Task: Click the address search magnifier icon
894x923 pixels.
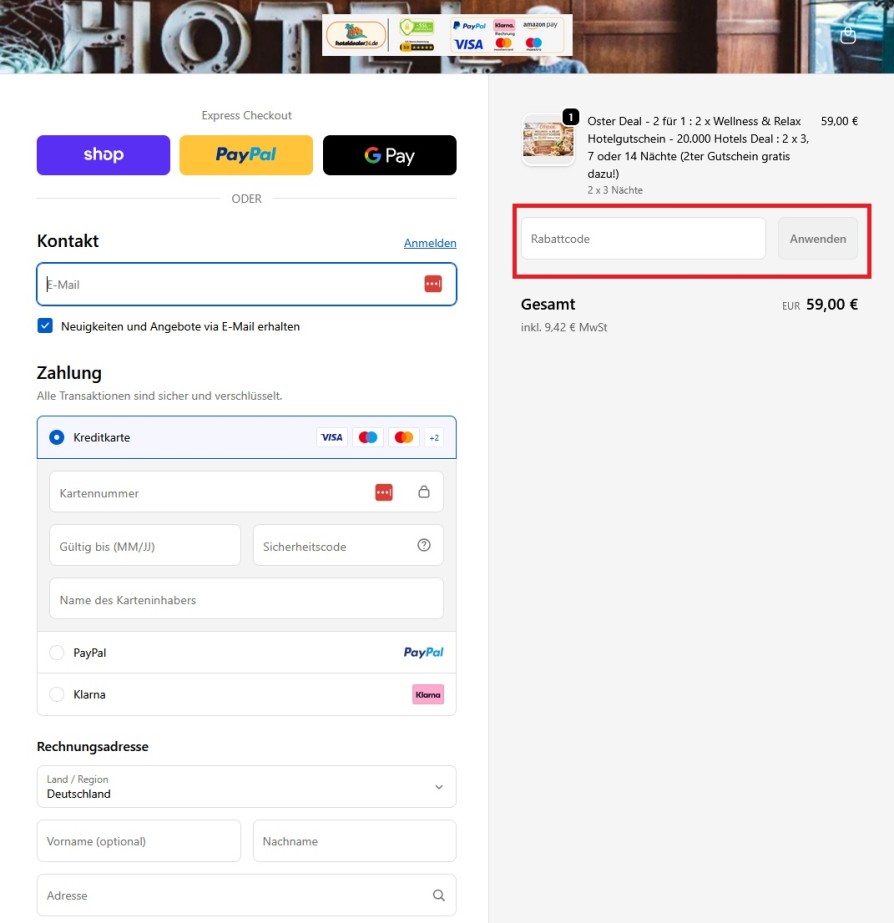Action: 438,896
